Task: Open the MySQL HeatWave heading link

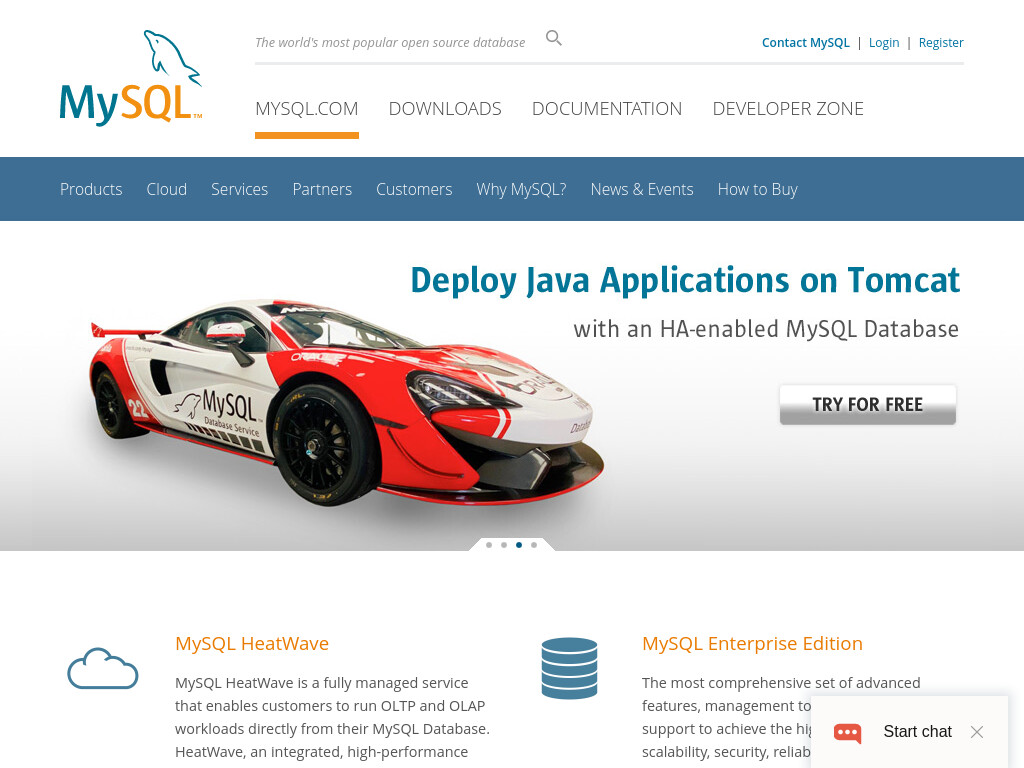Action: pos(251,644)
